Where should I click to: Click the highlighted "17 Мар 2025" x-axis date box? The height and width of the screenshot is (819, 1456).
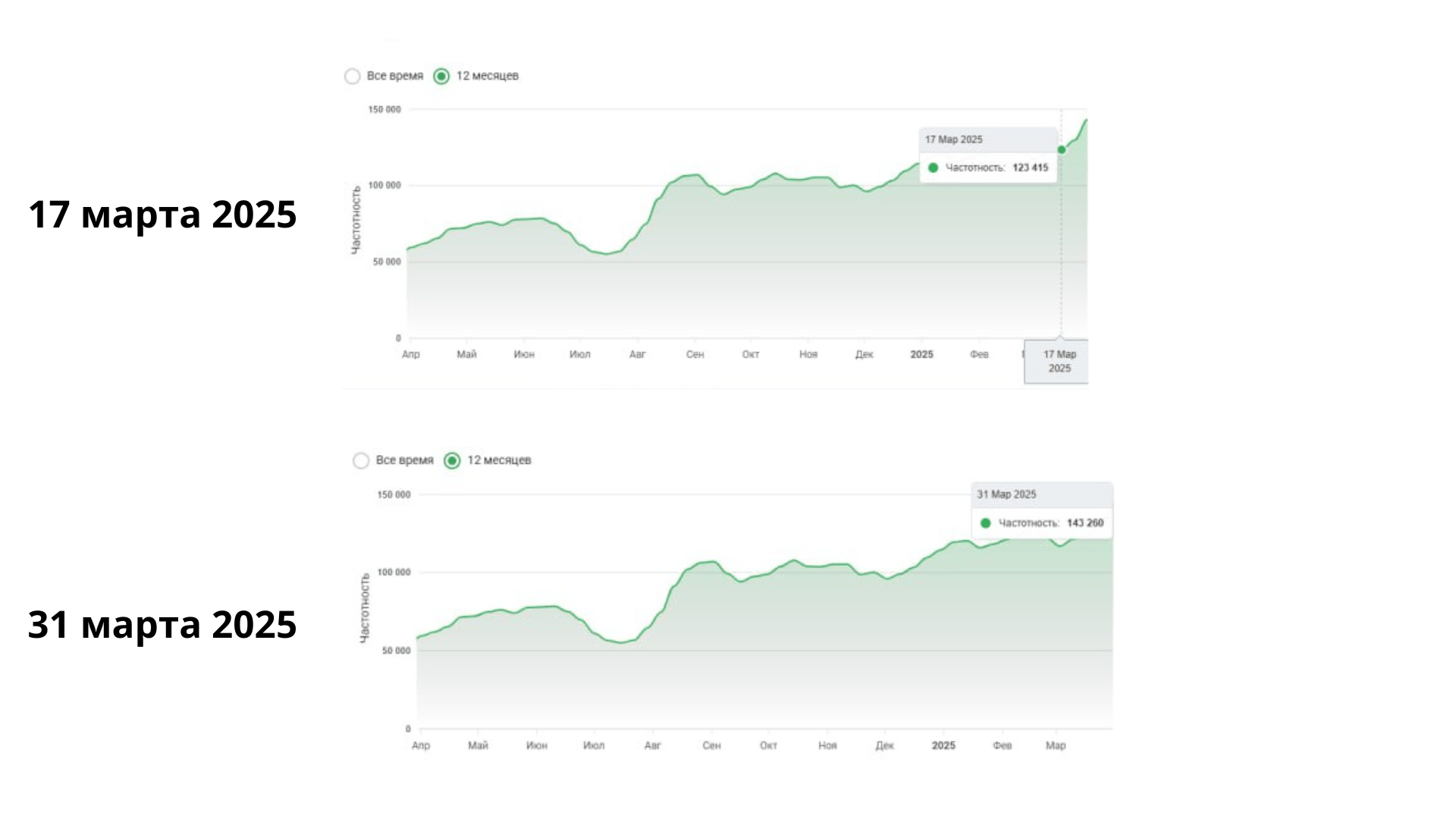coord(1059,362)
